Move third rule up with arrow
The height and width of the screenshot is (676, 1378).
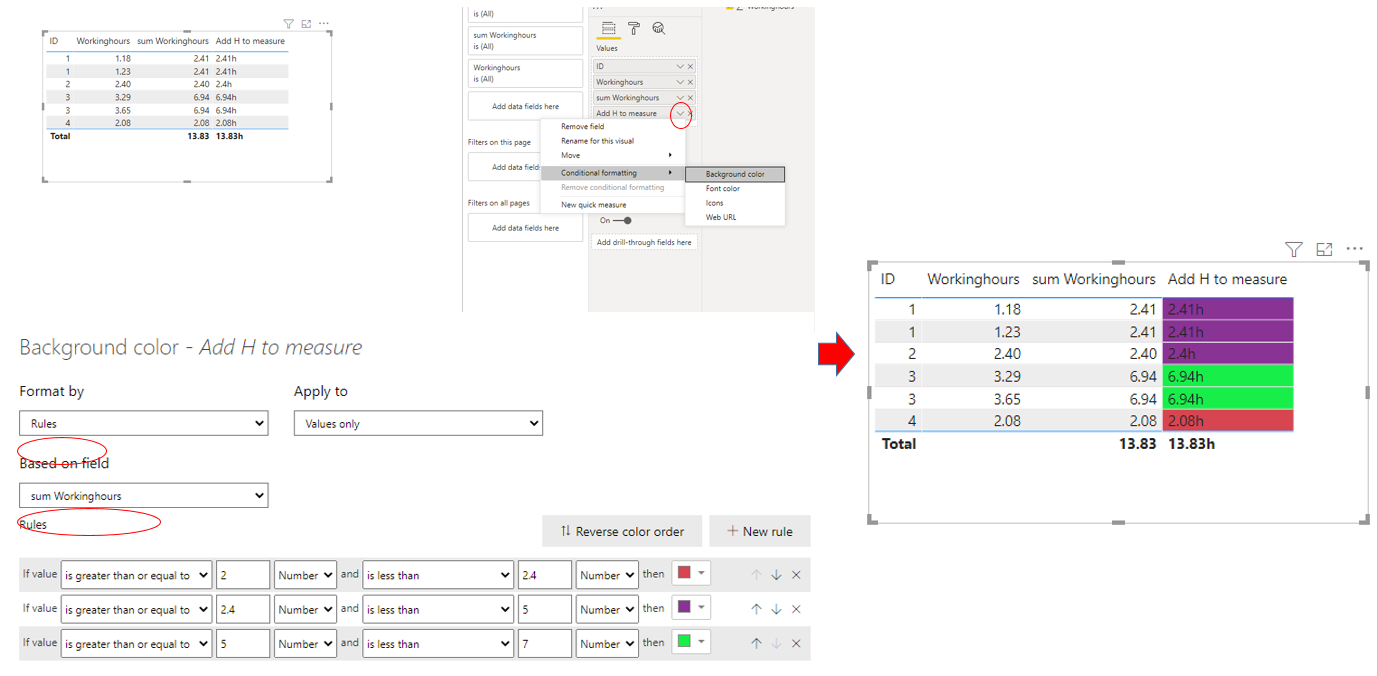tap(756, 644)
